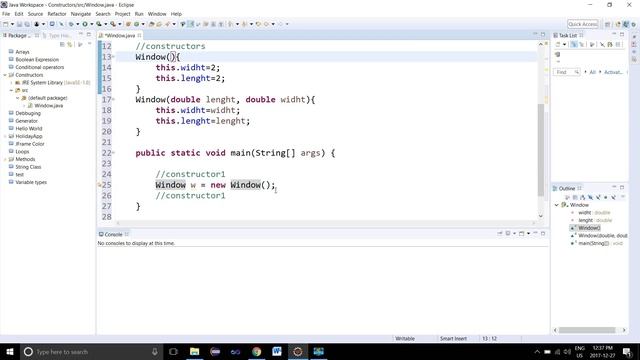Screen dimensions: 640x360
Task: Collapse the Constructors project in Package Explorer
Action: click(5, 75)
